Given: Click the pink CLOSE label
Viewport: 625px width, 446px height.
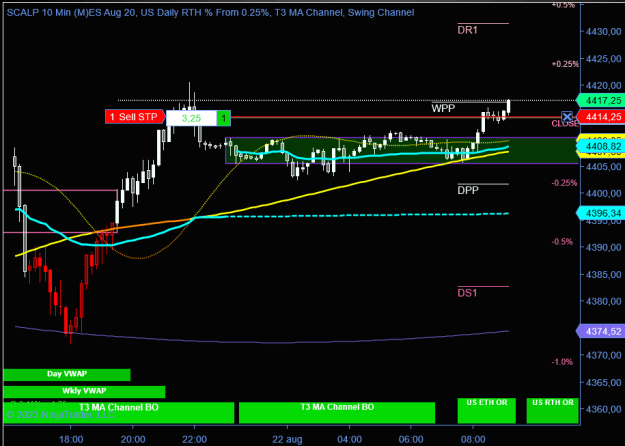Looking at the screenshot, I should [x=565, y=124].
